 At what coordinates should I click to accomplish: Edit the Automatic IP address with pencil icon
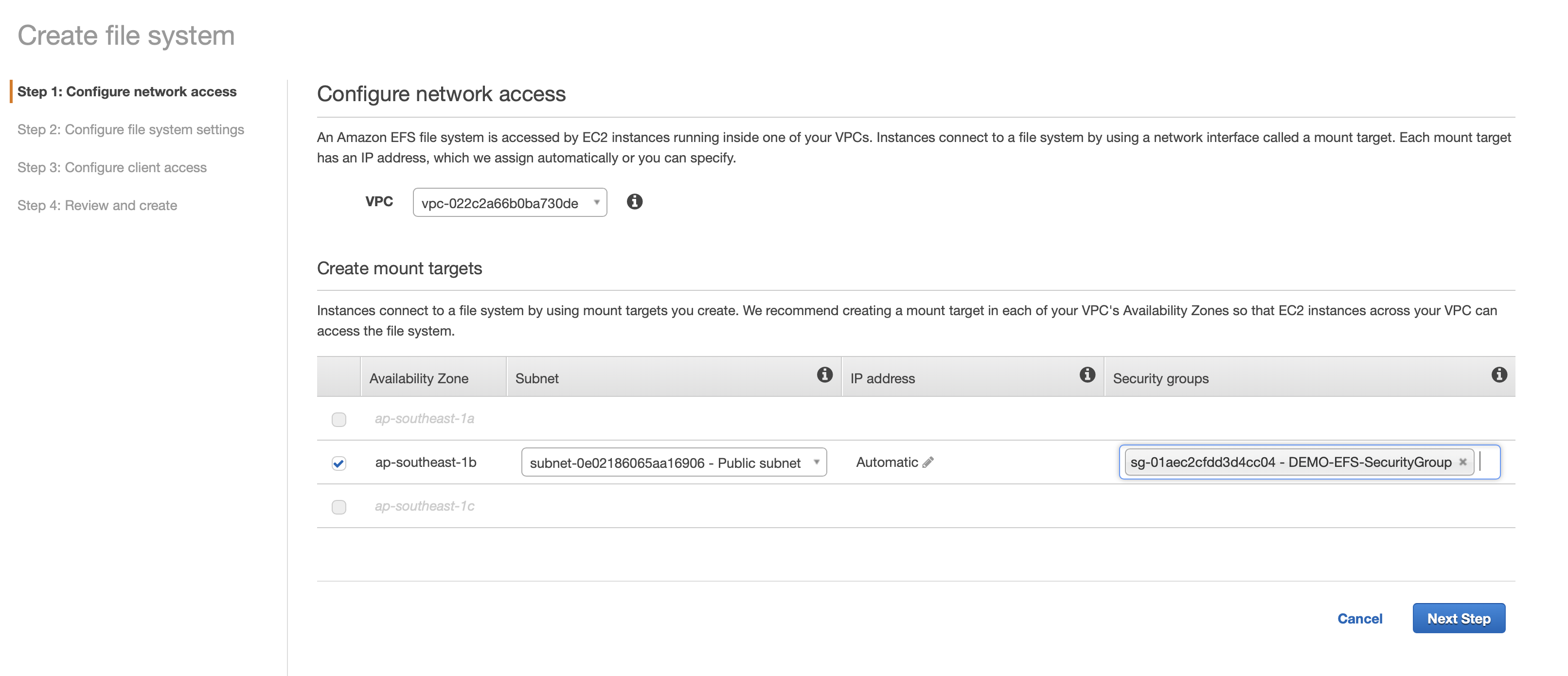pyautogui.click(x=927, y=463)
